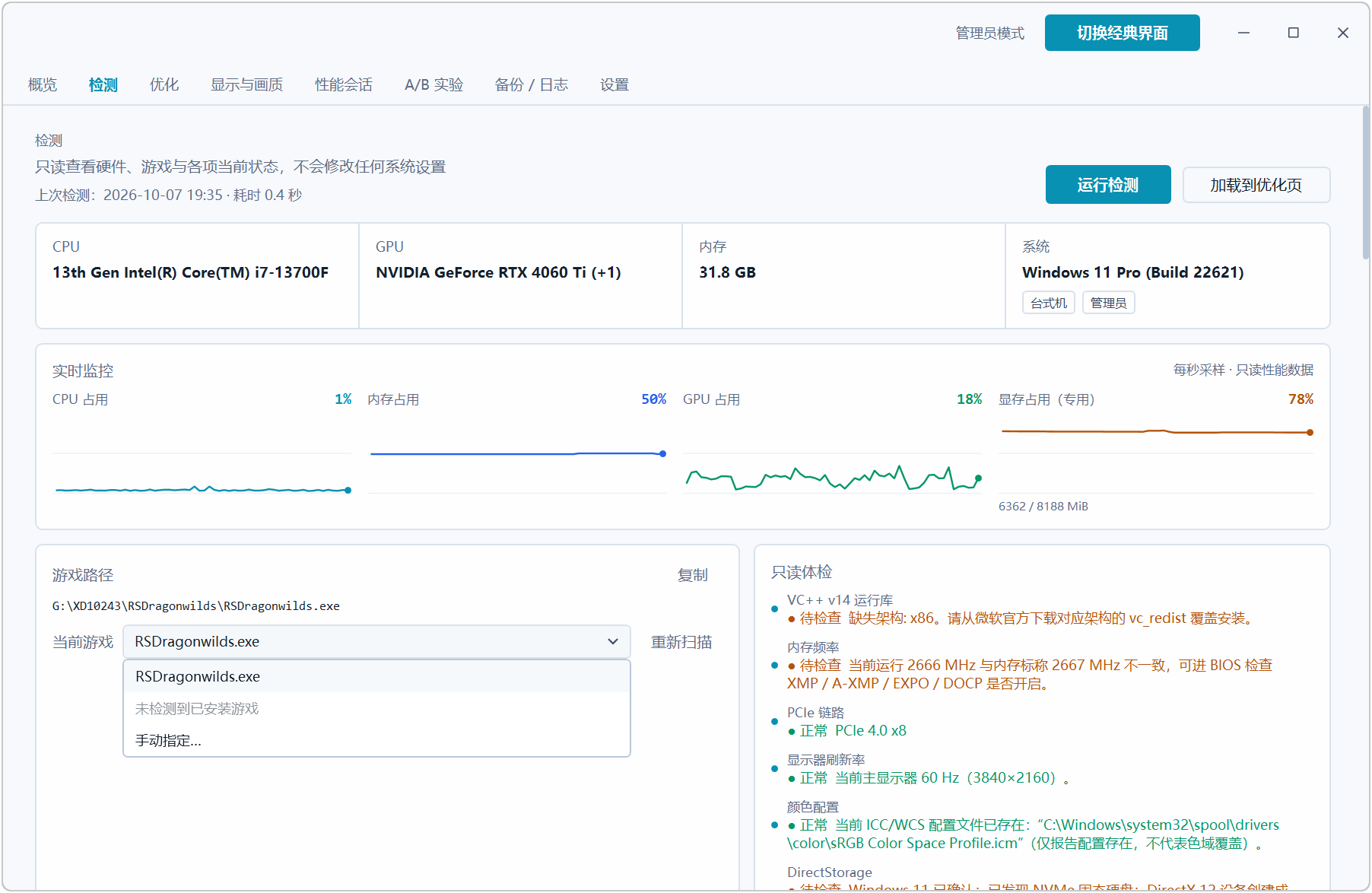The width and height of the screenshot is (1372, 893).
Task: Open the 备份 / 日志 tab
Action: coord(532,84)
